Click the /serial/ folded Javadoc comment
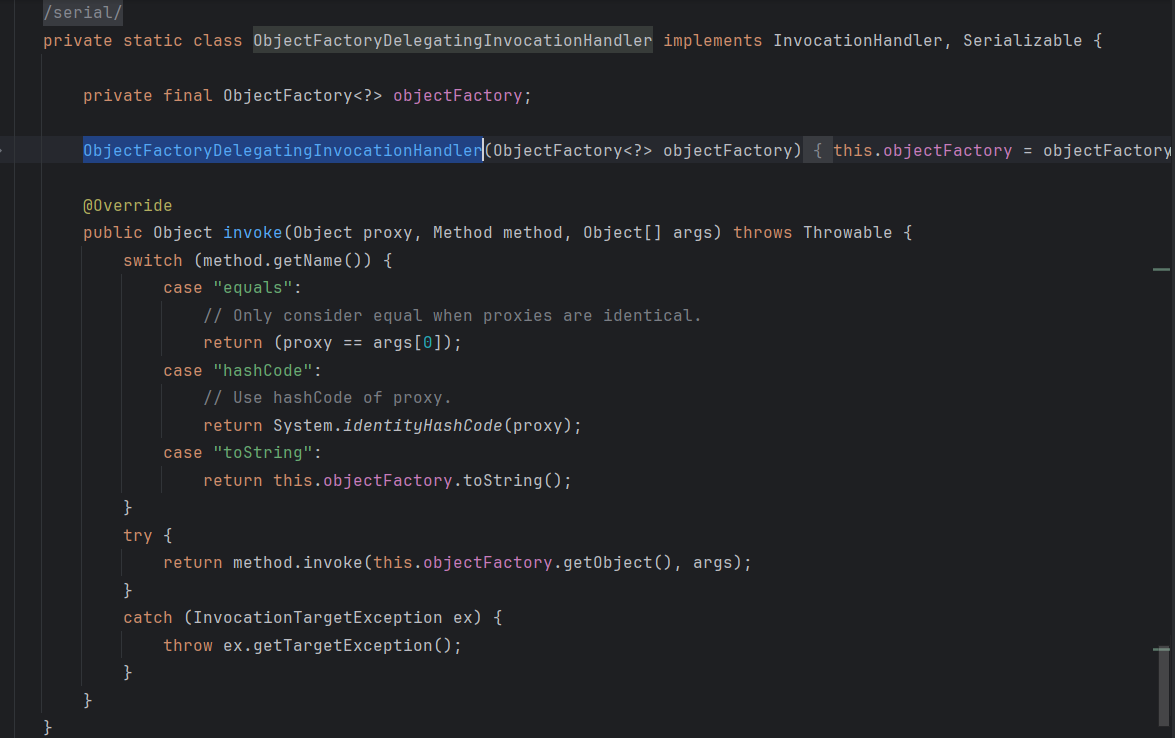Viewport: 1175px width, 738px height. 83,14
